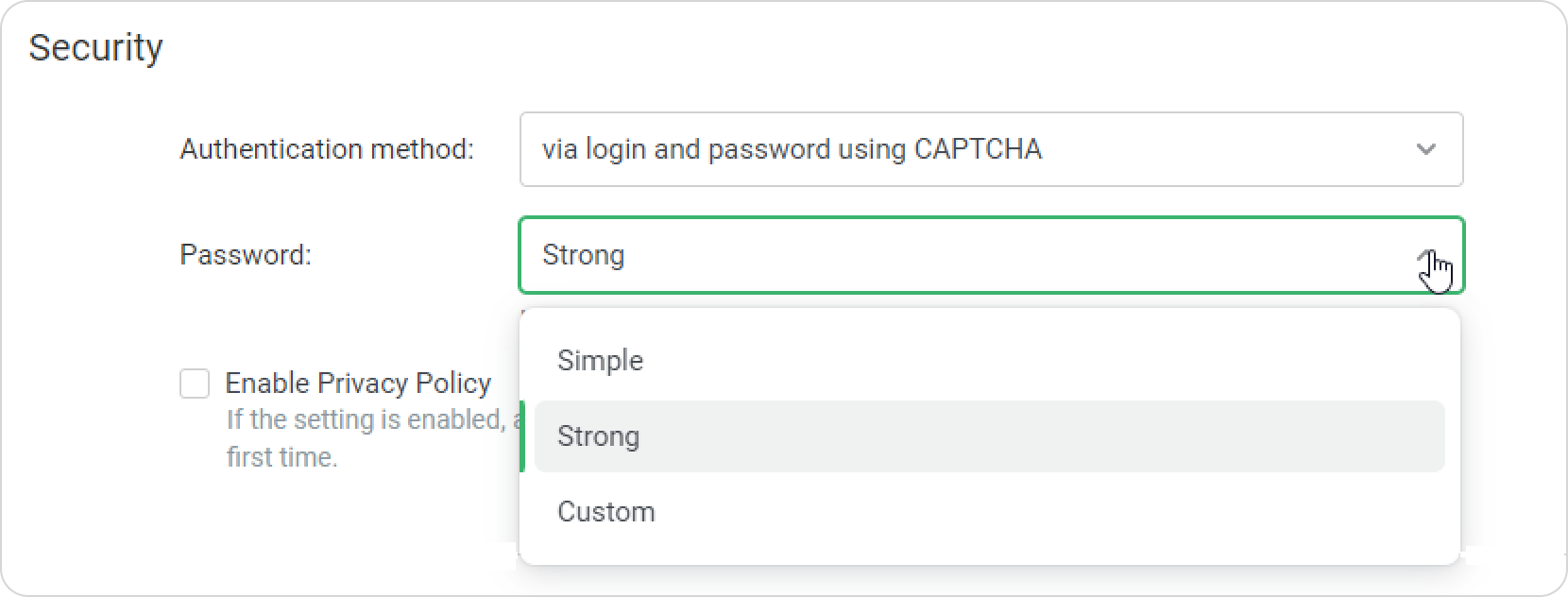The image size is (1568, 597).
Task: Pick the Custom password option
Action: click(x=605, y=511)
